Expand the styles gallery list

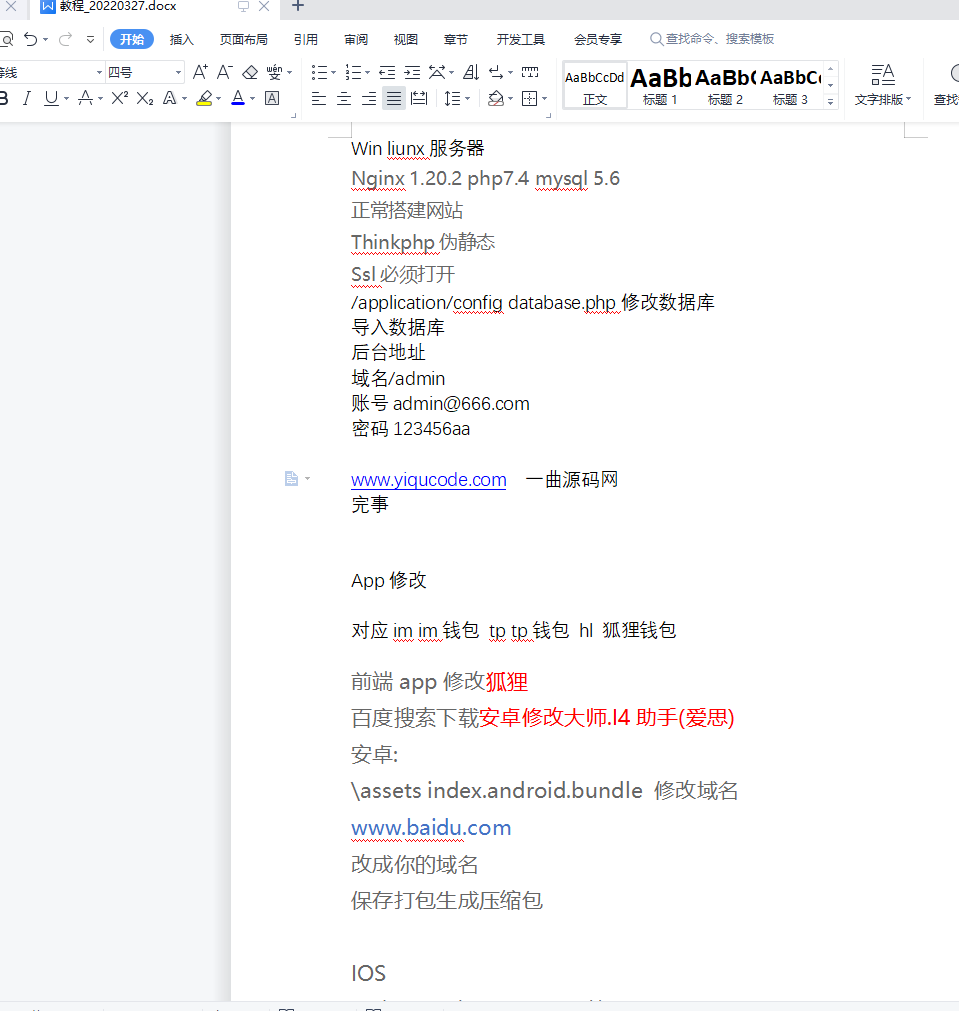831,101
